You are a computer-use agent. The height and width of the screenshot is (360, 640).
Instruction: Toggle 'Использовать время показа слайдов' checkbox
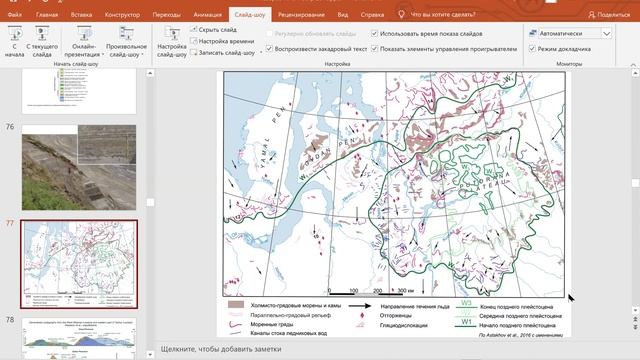(x=374, y=33)
